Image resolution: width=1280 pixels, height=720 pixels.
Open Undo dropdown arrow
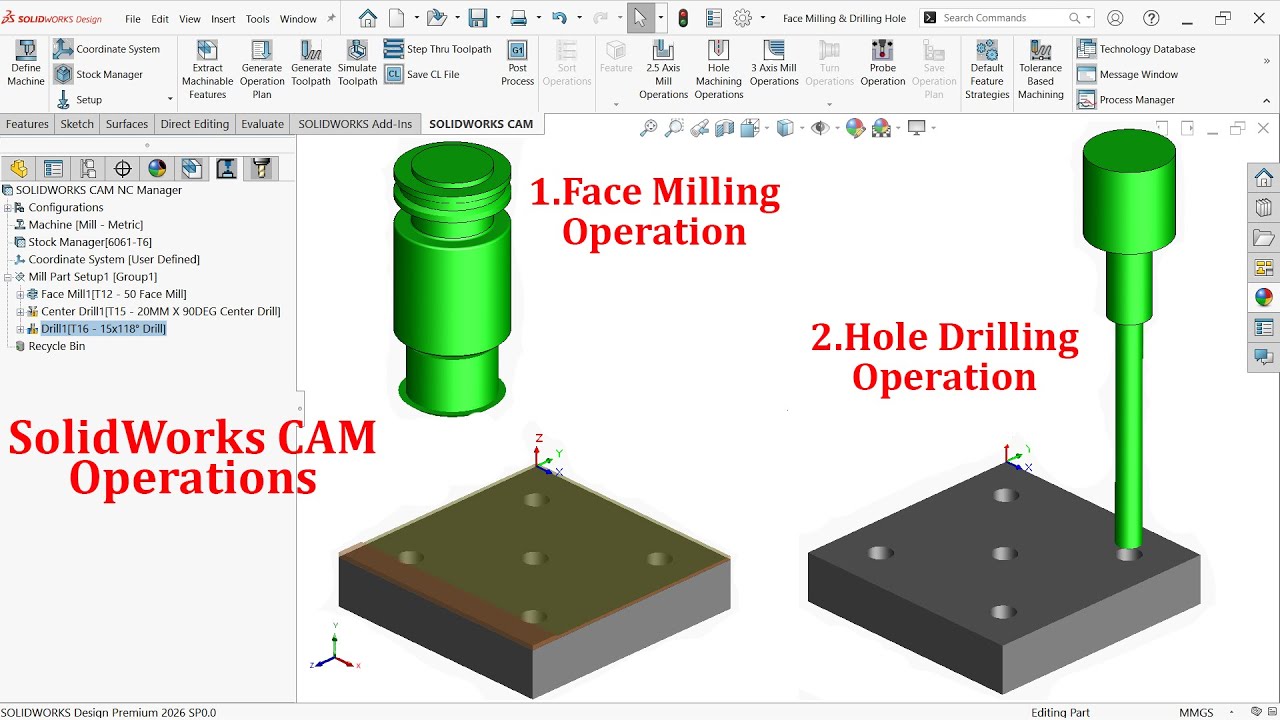coord(578,18)
